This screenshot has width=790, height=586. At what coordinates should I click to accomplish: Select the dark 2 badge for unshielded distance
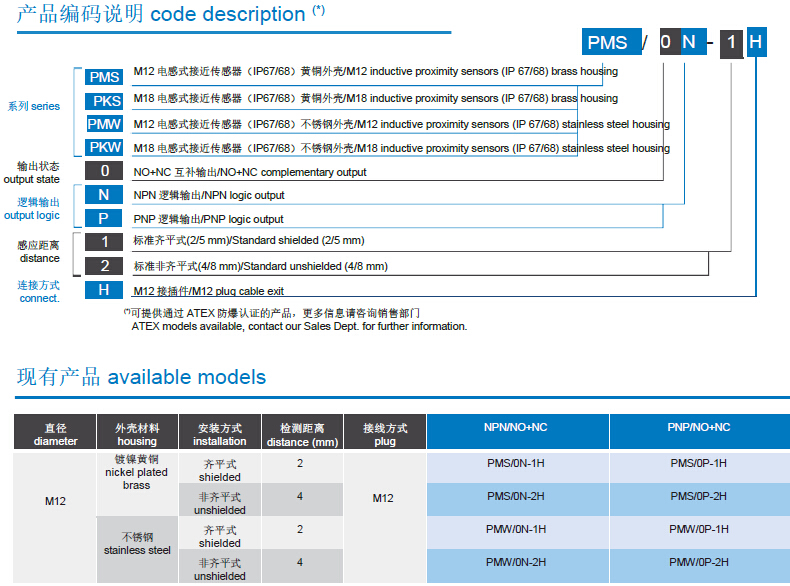tap(104, 266)
